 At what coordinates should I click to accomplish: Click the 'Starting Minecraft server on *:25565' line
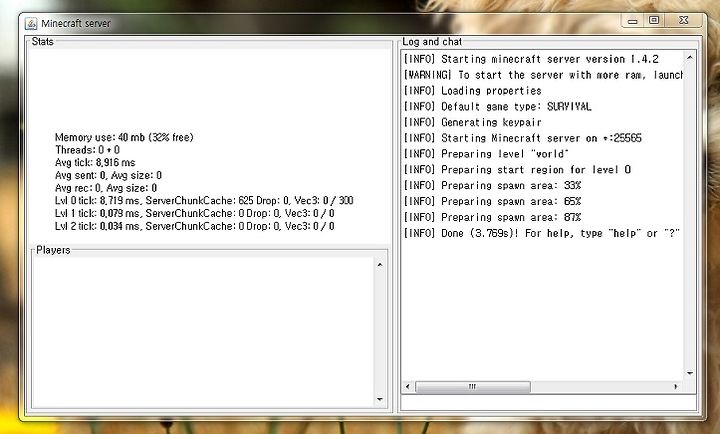[523, 138]
